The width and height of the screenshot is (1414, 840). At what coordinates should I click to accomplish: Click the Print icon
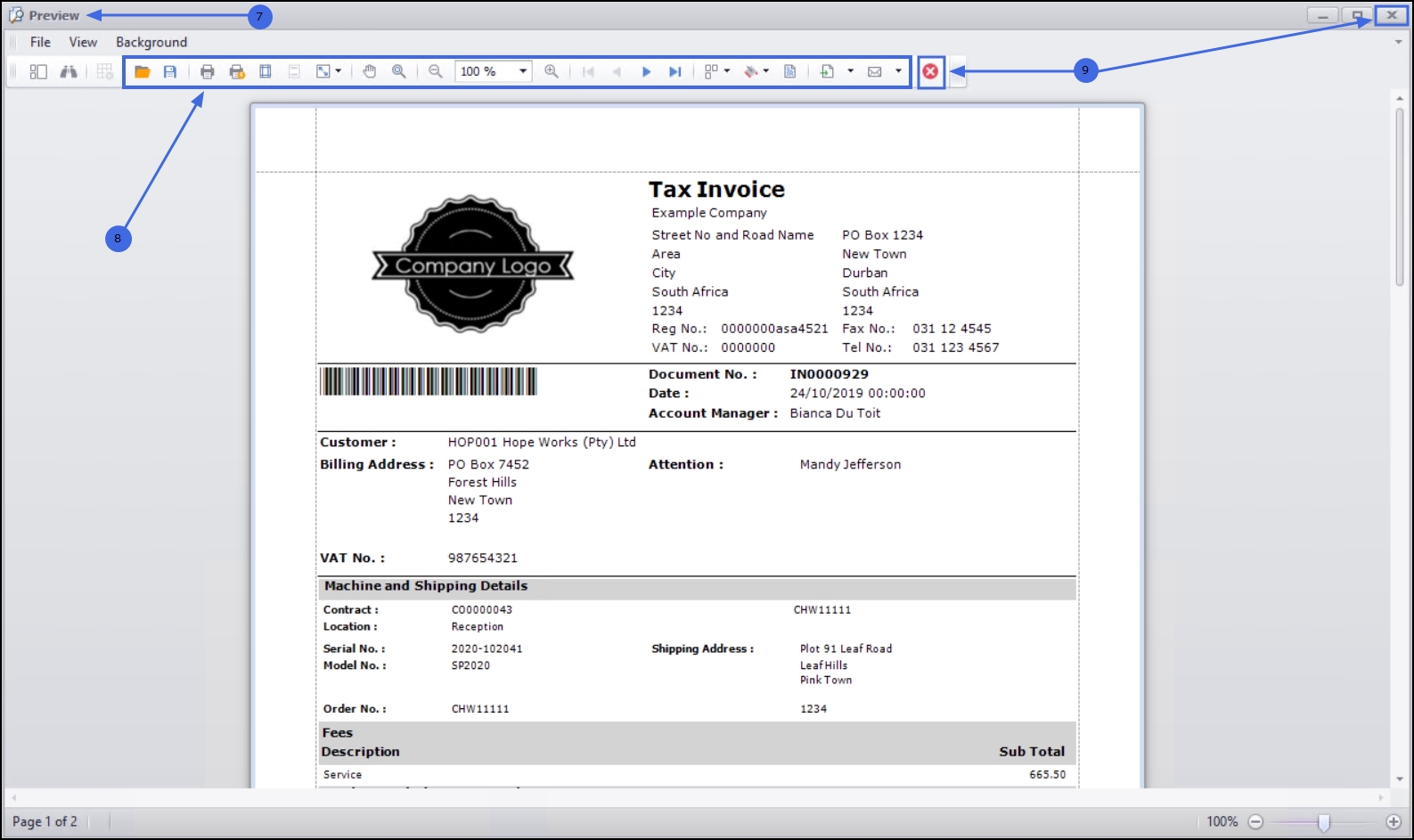tap(208, 72)
